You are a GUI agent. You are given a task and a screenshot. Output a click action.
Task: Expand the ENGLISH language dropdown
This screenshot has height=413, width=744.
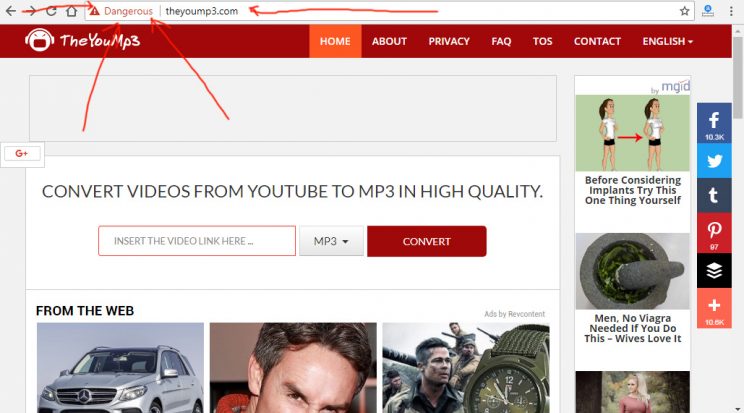coord(668,41)
